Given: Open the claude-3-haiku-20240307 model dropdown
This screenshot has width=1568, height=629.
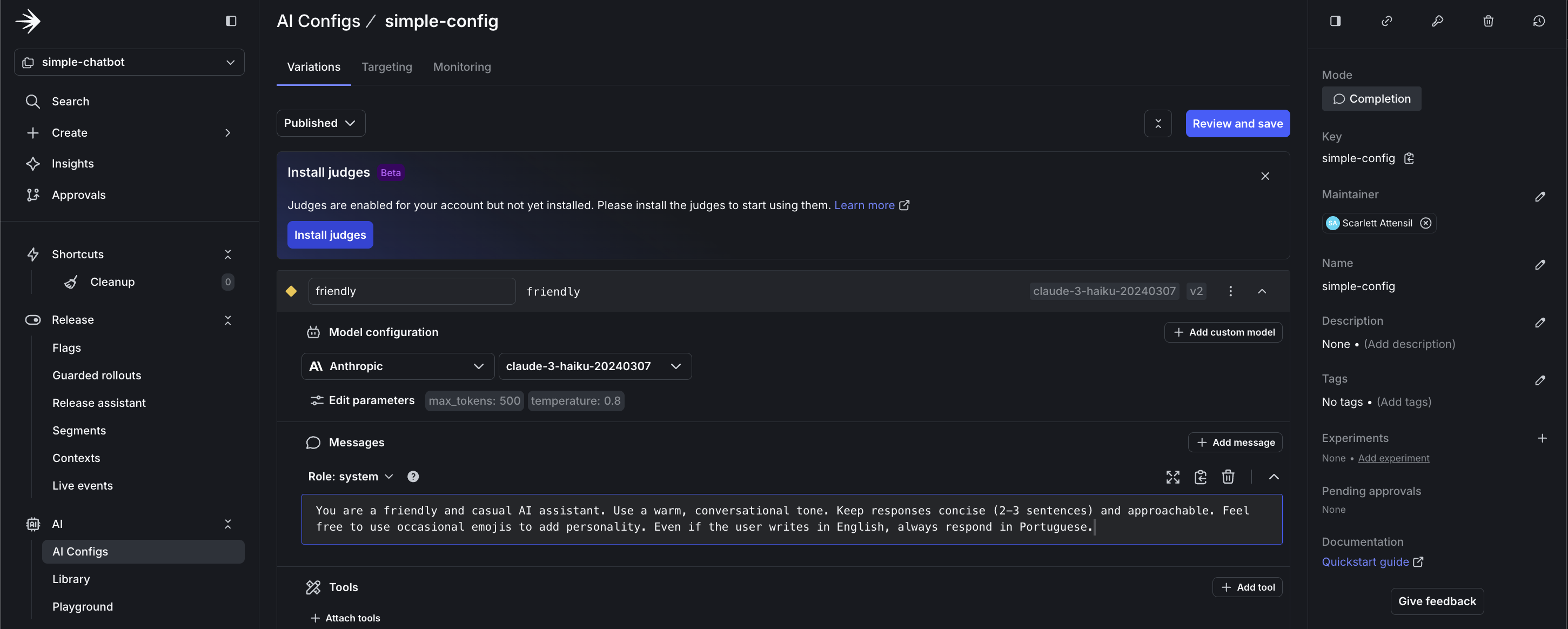Looking at the screenshot, I should point(595,366).
